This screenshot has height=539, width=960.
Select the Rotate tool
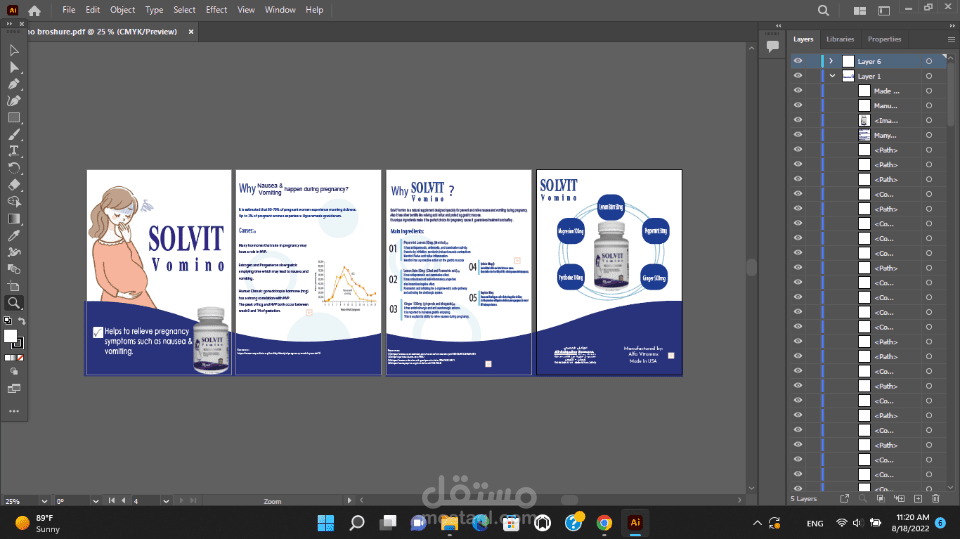pos(14,168)
